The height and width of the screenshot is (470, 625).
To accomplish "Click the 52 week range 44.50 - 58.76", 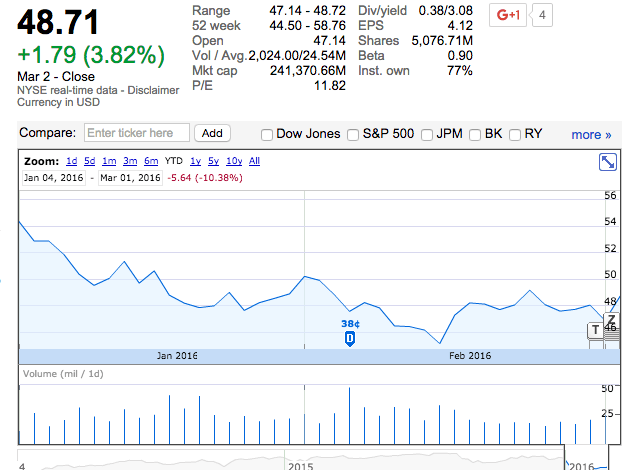I will (x=307, y=26).
